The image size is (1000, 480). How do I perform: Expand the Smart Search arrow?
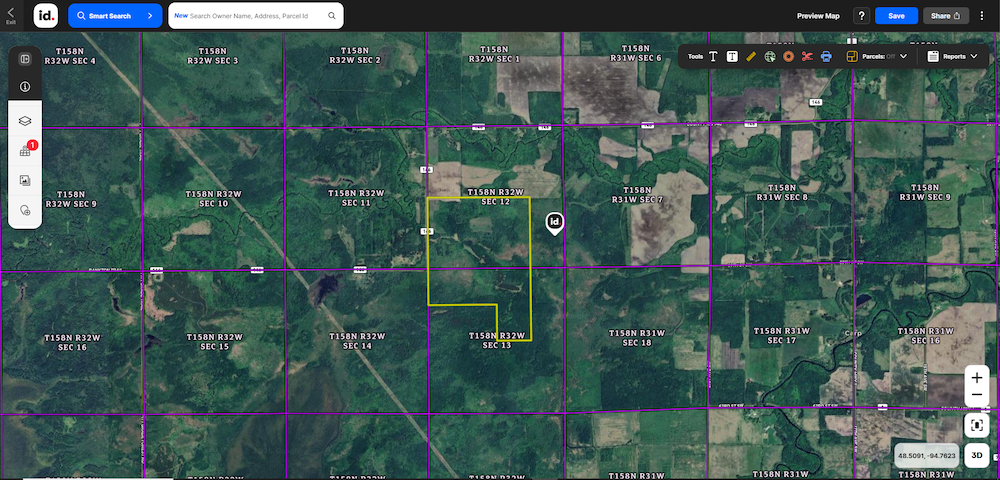click(149, 16)
